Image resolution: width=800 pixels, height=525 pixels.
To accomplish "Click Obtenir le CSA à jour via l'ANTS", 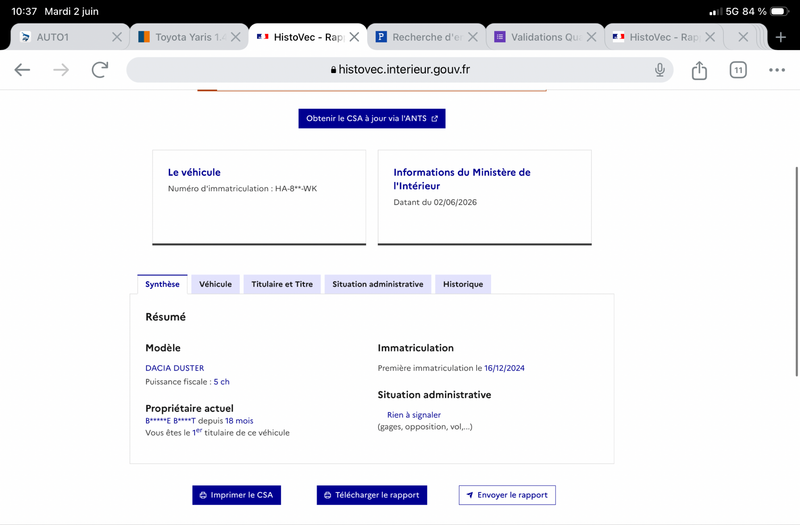I will (372, 118).
